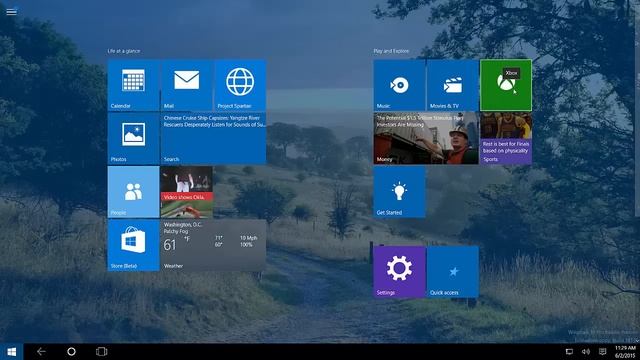The width and height of the screenshot is (640, 360).
Task: Open the Money news tile
Action: (426, 138)
